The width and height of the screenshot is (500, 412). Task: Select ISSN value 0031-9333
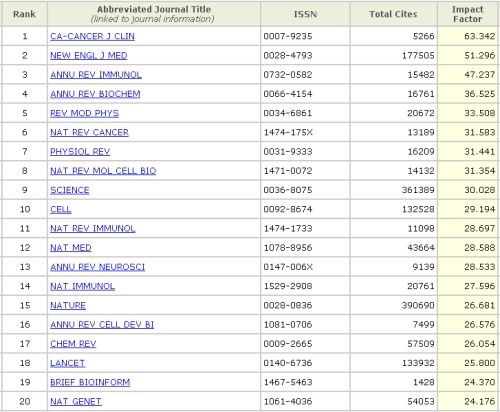[288, 152]
